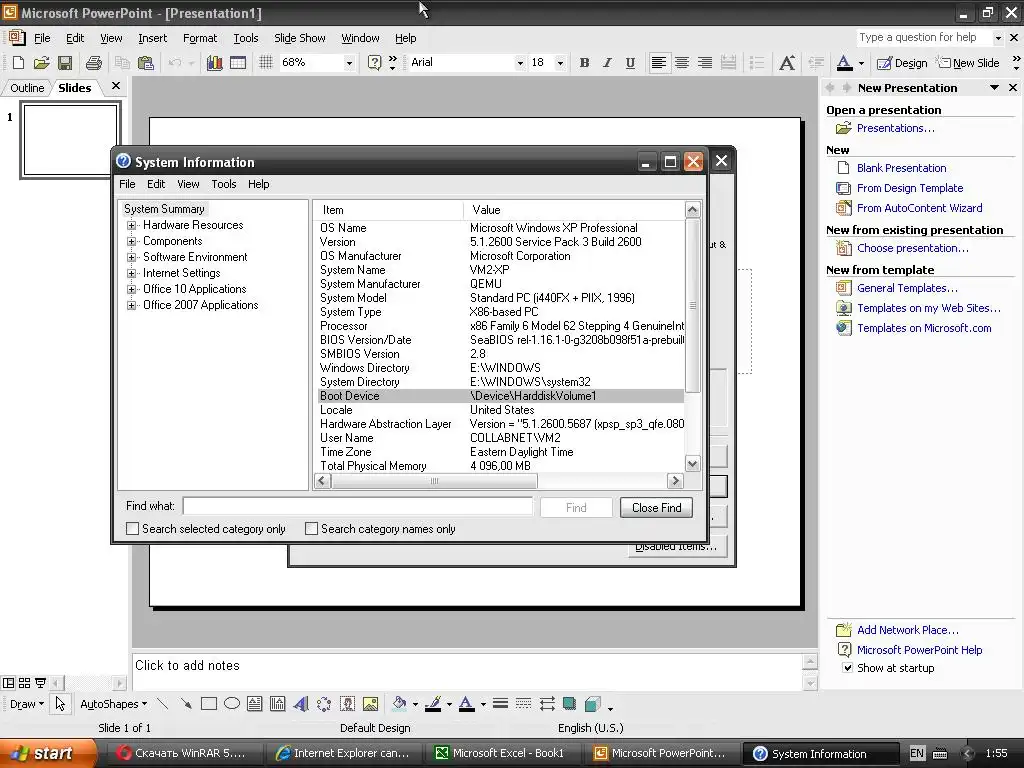Switch to Normal view button
Screen dimensions: 1024x768
point(8,683)
